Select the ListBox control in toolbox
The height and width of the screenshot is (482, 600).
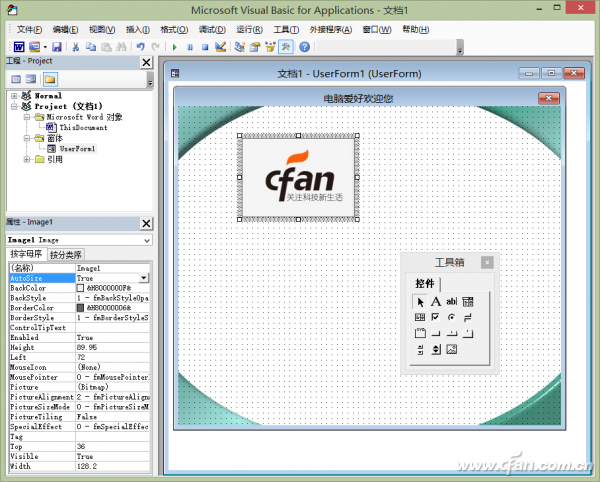click(420, 317)
